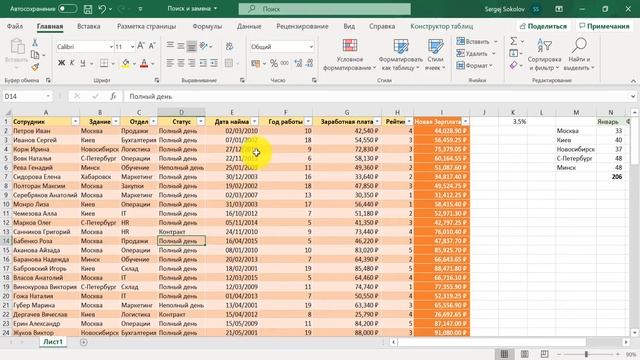Screen dimensions: 640x360
Task: Collapse the ribbon with chevron arrow
Action: click(x=633, y=81)
